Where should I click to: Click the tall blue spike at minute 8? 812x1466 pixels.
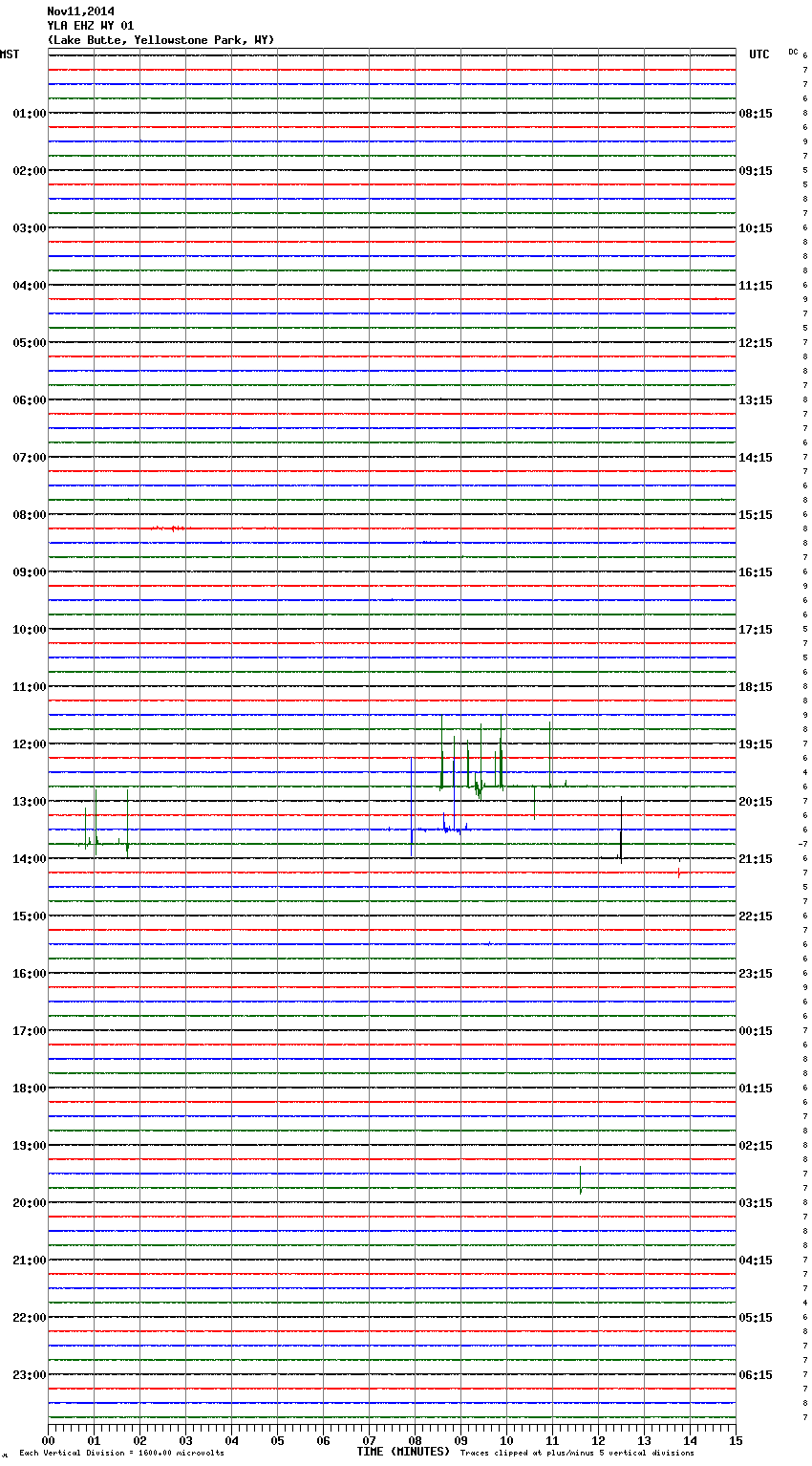pos(411,807)
